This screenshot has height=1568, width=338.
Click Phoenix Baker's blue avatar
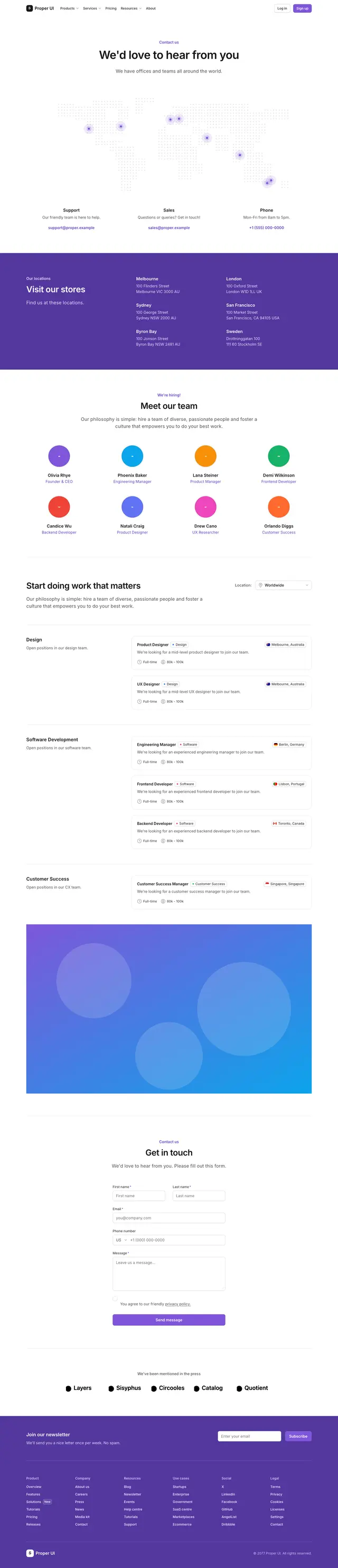point(132,456)
